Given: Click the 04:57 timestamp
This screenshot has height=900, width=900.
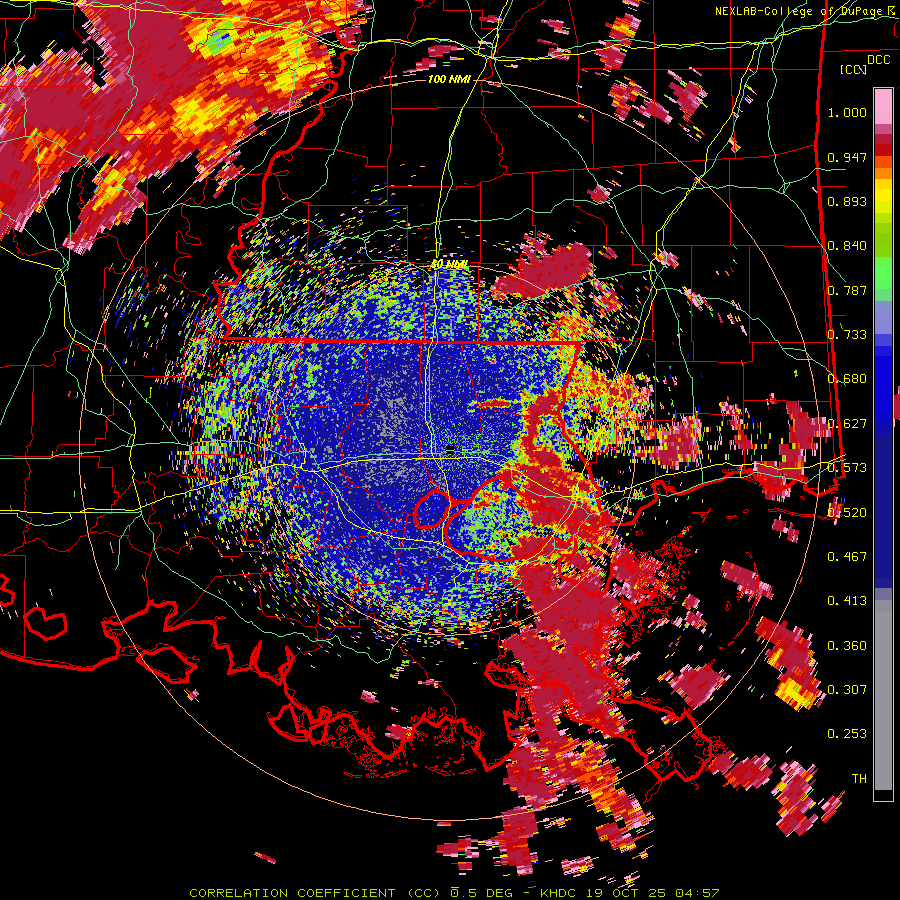Looking at the screenshot, I should pyautogui.click(x=698, y=893).
